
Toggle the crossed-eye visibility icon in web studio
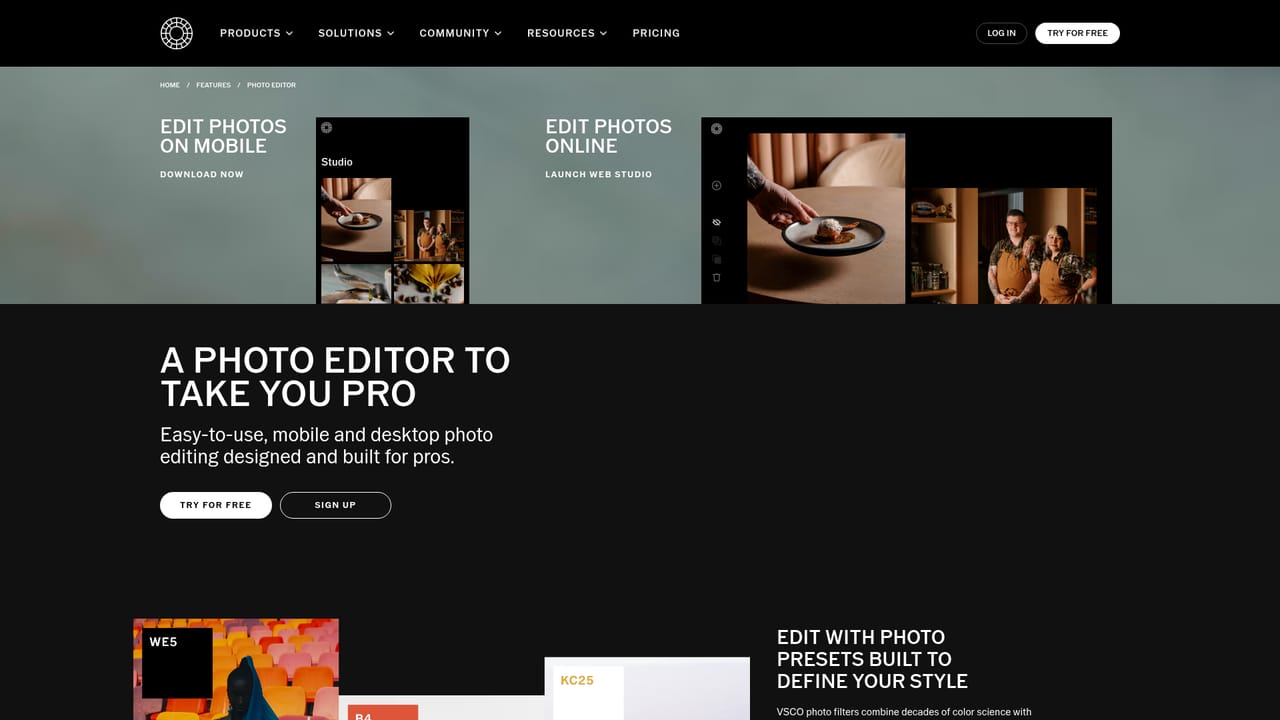click(716, 222)
